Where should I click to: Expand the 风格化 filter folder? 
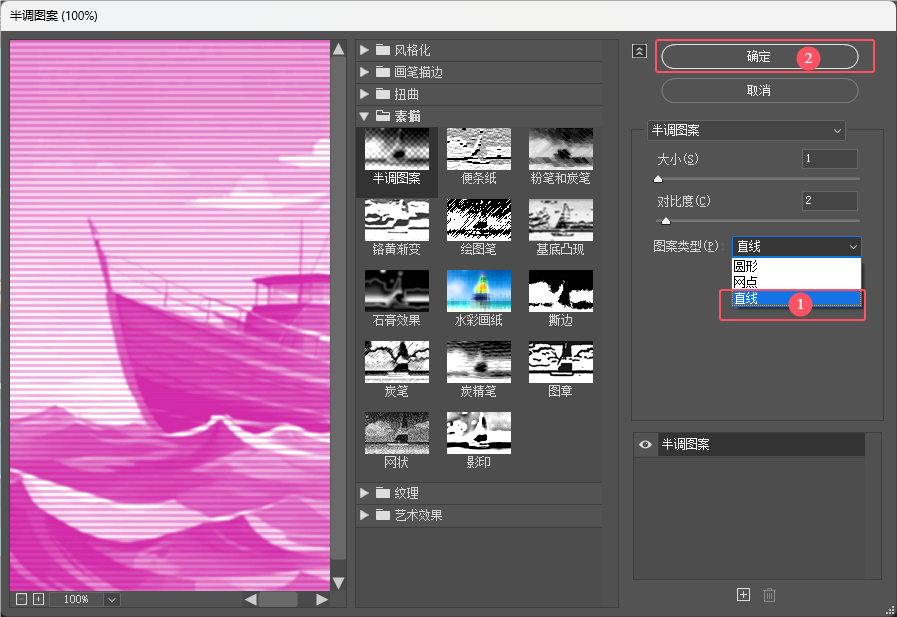coord(364,50)
